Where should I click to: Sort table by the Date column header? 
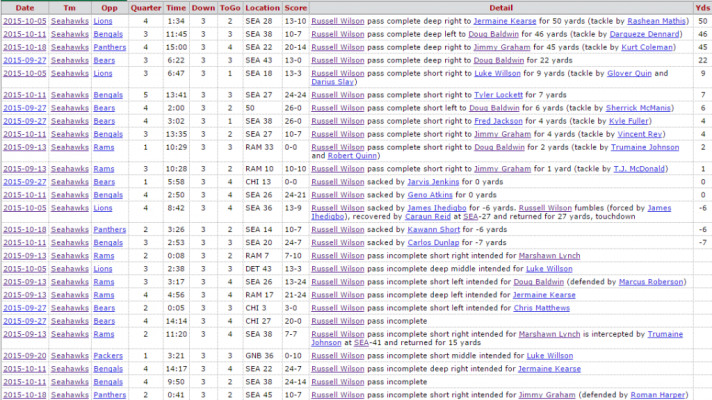click(25, 8)
